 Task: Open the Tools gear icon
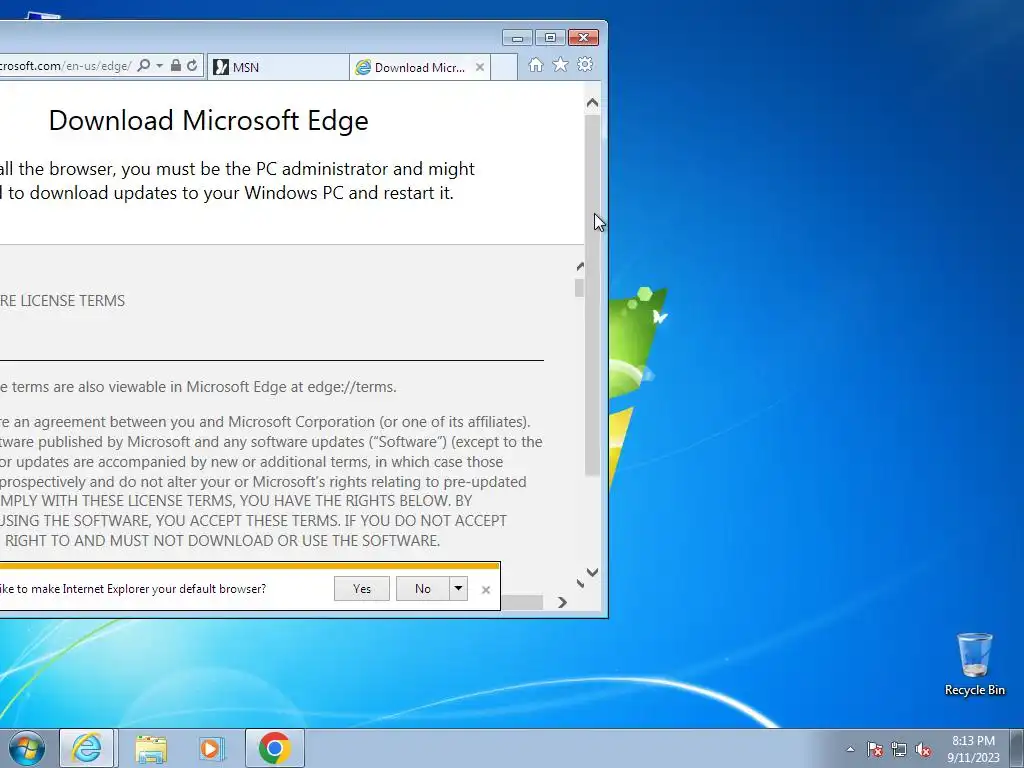585,64
